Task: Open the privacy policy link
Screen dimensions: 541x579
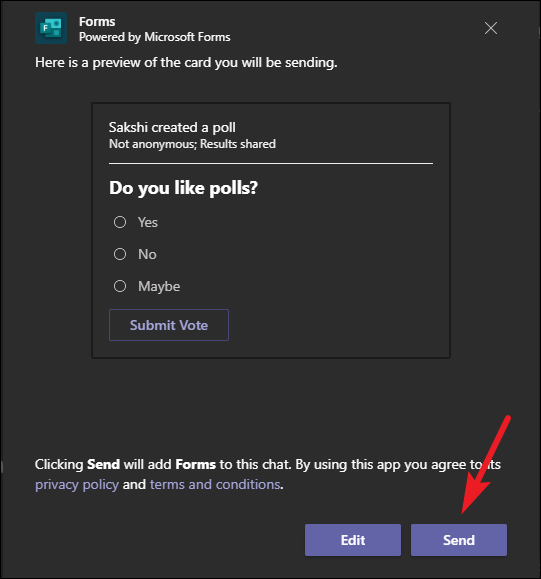Action: [77, 484]
